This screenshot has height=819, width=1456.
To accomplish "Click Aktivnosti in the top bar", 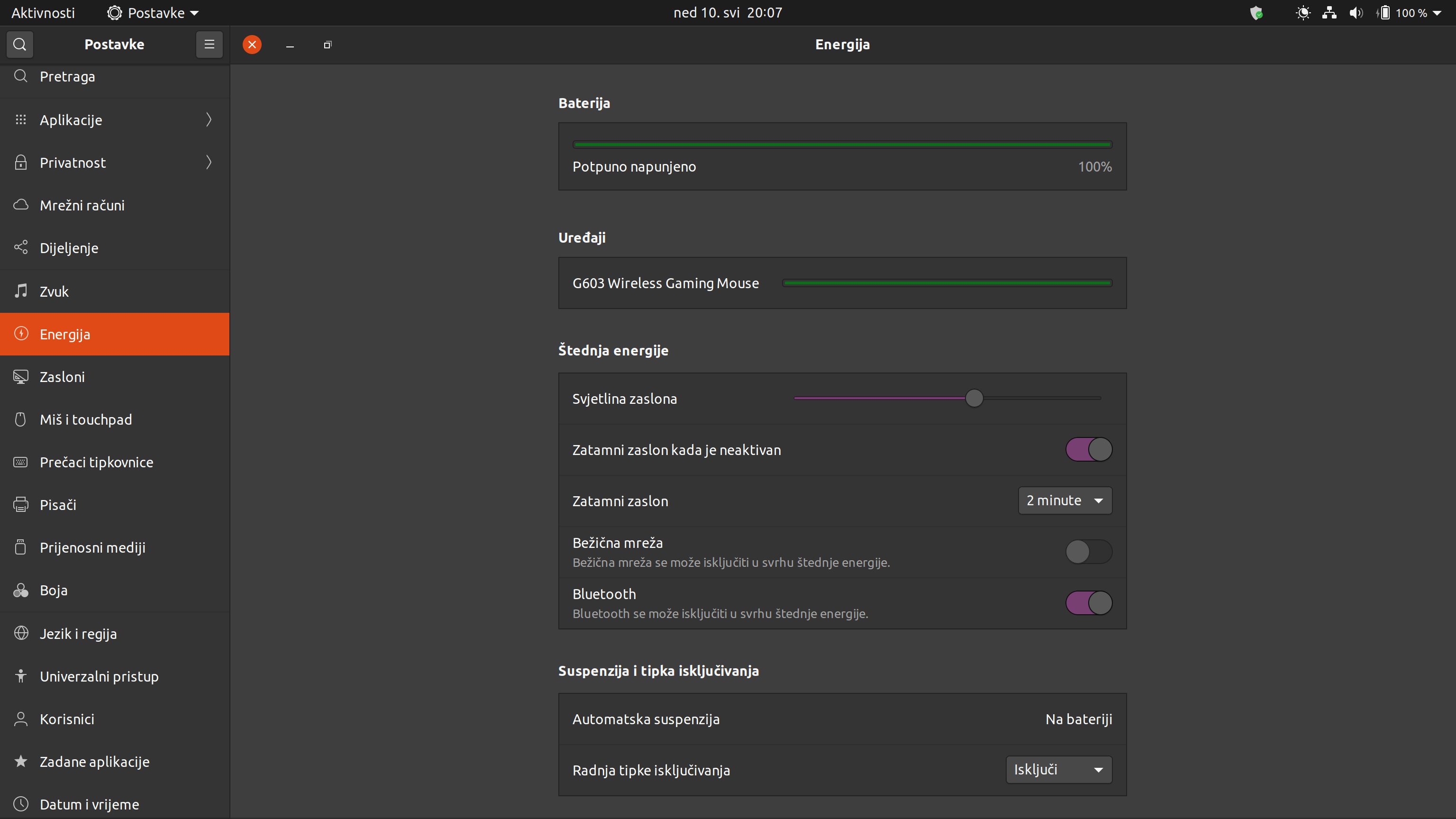I will [x=43, y=12].
